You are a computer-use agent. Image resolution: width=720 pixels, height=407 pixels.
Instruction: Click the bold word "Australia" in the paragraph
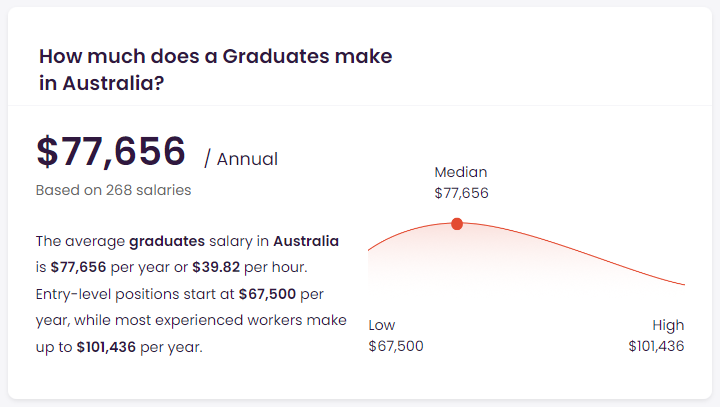[306, 241]
